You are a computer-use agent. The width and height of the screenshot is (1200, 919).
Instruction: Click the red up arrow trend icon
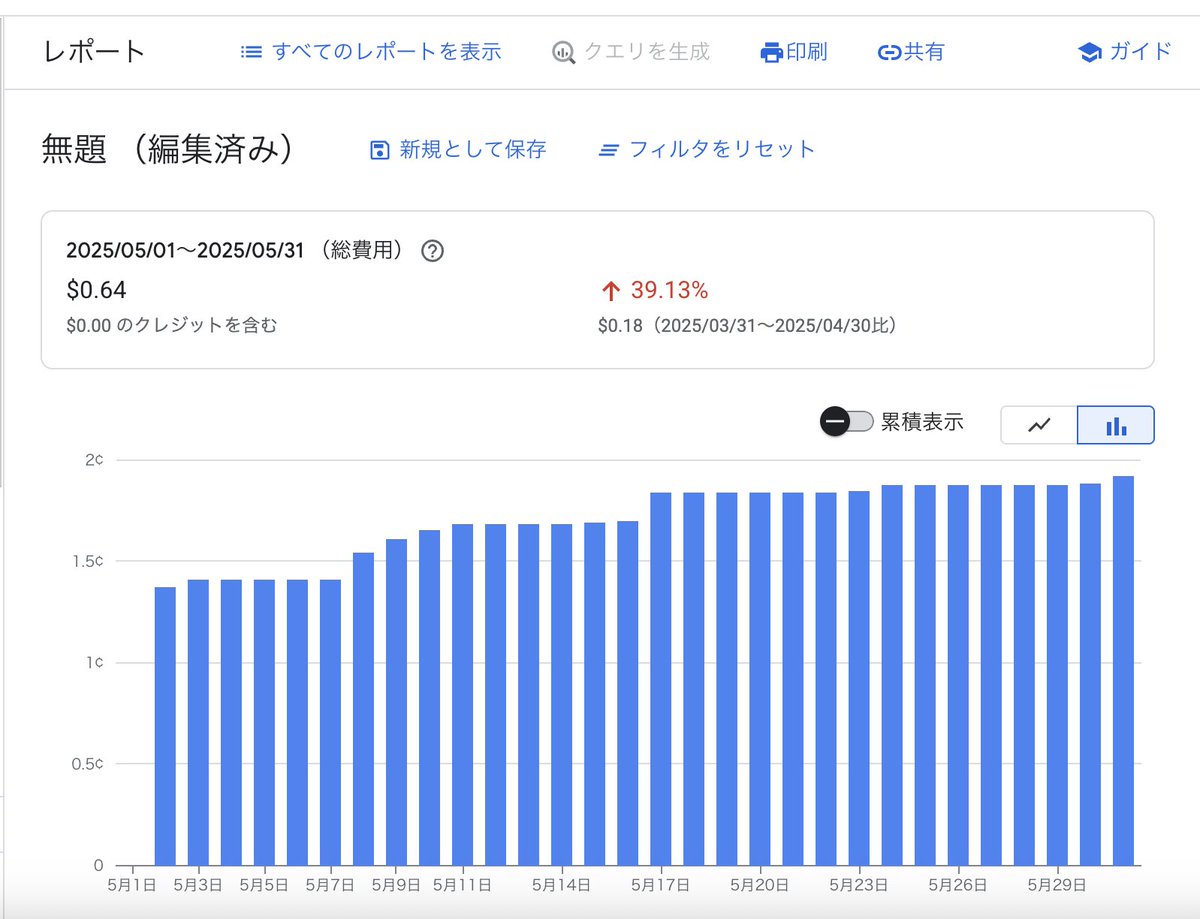[610, 291]
